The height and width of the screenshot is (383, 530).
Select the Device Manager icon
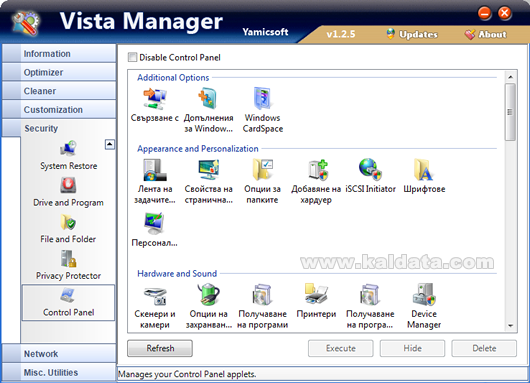point(424,294)
